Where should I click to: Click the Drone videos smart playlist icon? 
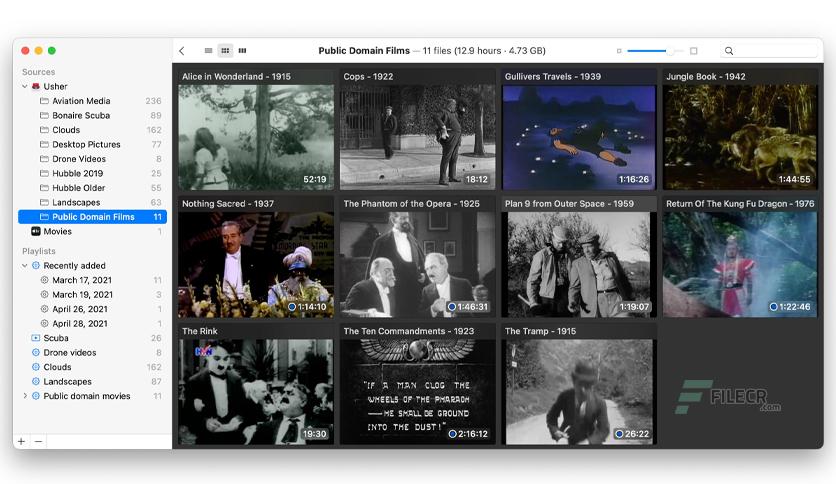pos(36,352)
